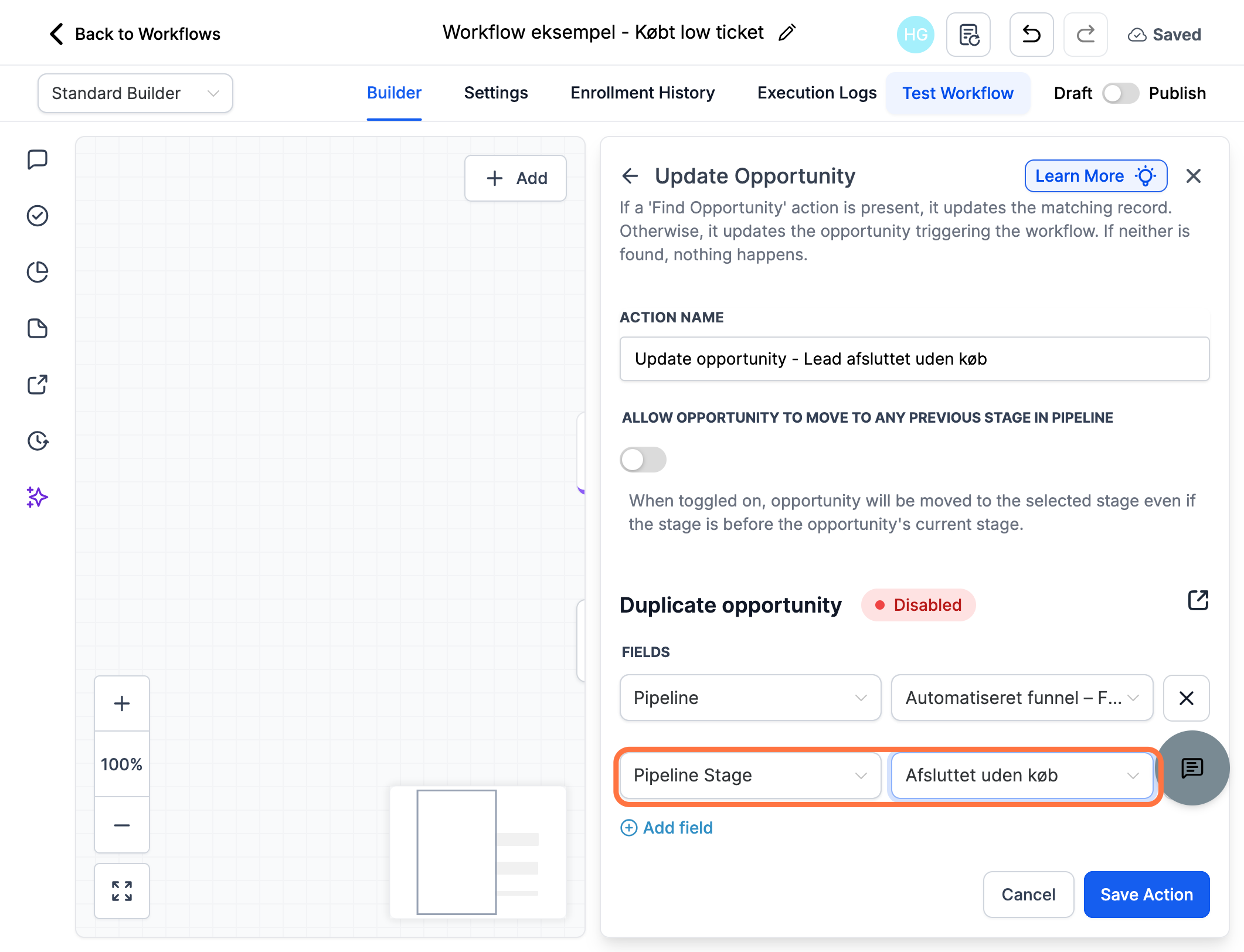This screenshot has height=952, width=1244.
Task: Open the Pipeline Stage field dropdown
Action: click(750, 776)
